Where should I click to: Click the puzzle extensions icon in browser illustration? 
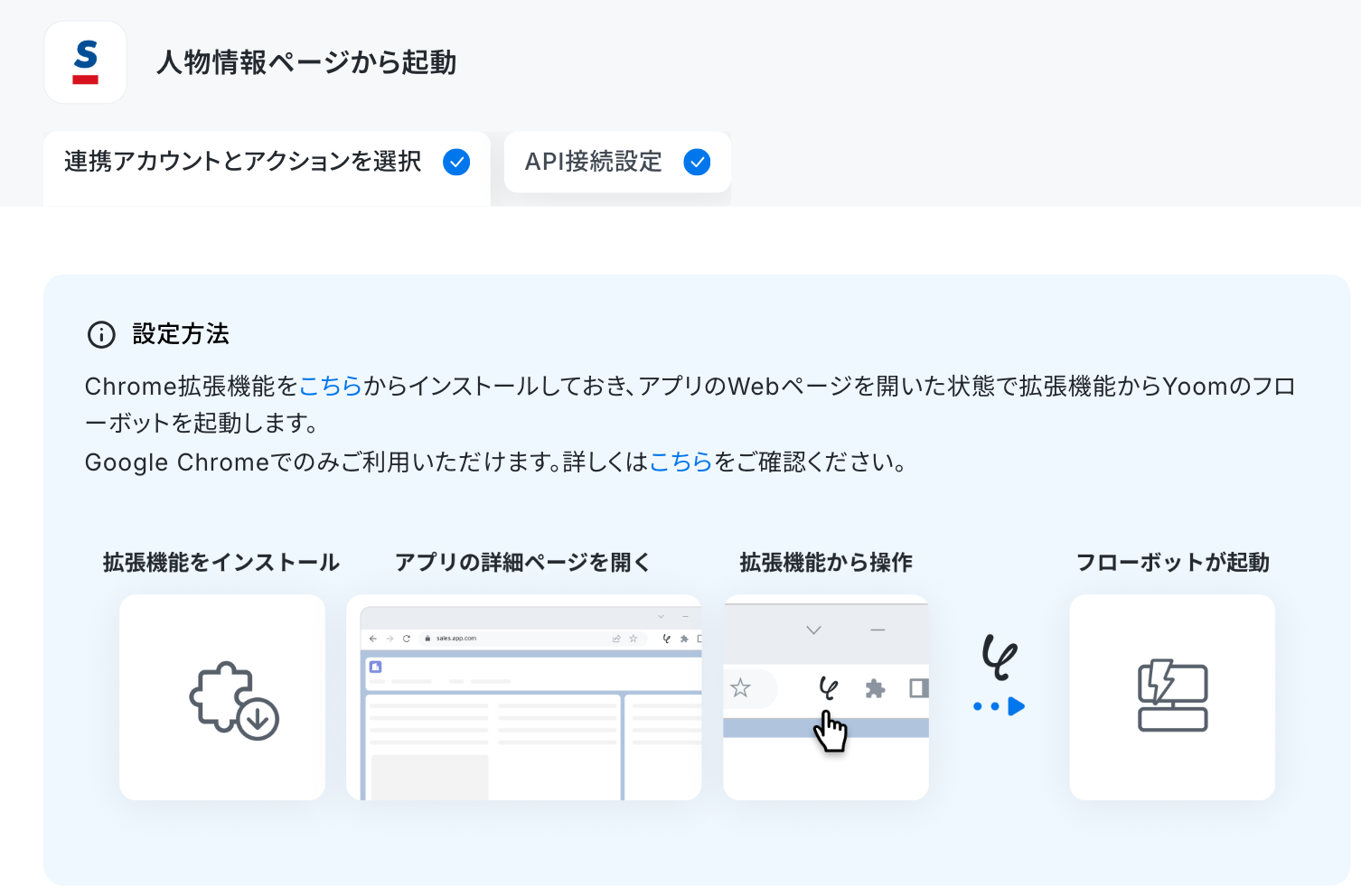tap(875, 688)
